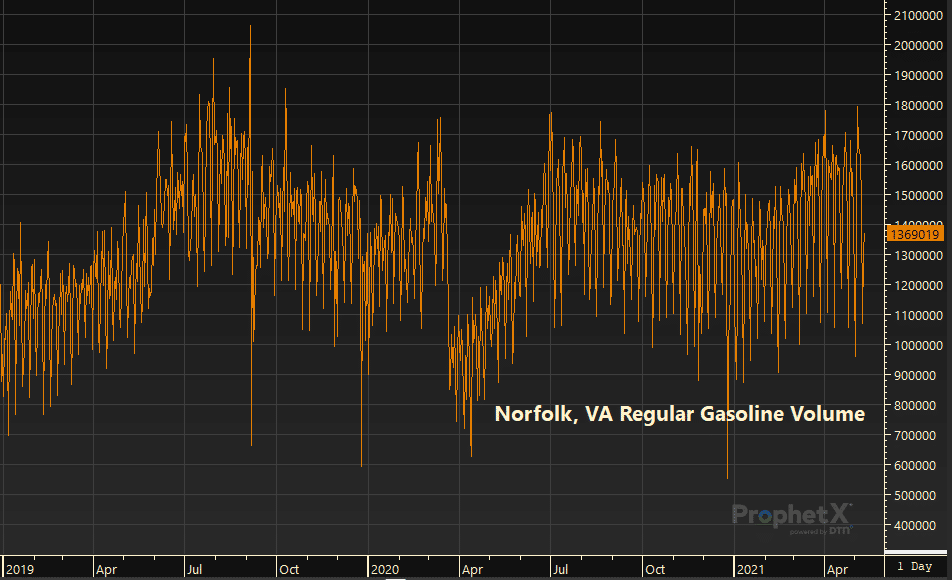
Task: Click the 600000 value on price axis
Action: click(x=915, y=466)
